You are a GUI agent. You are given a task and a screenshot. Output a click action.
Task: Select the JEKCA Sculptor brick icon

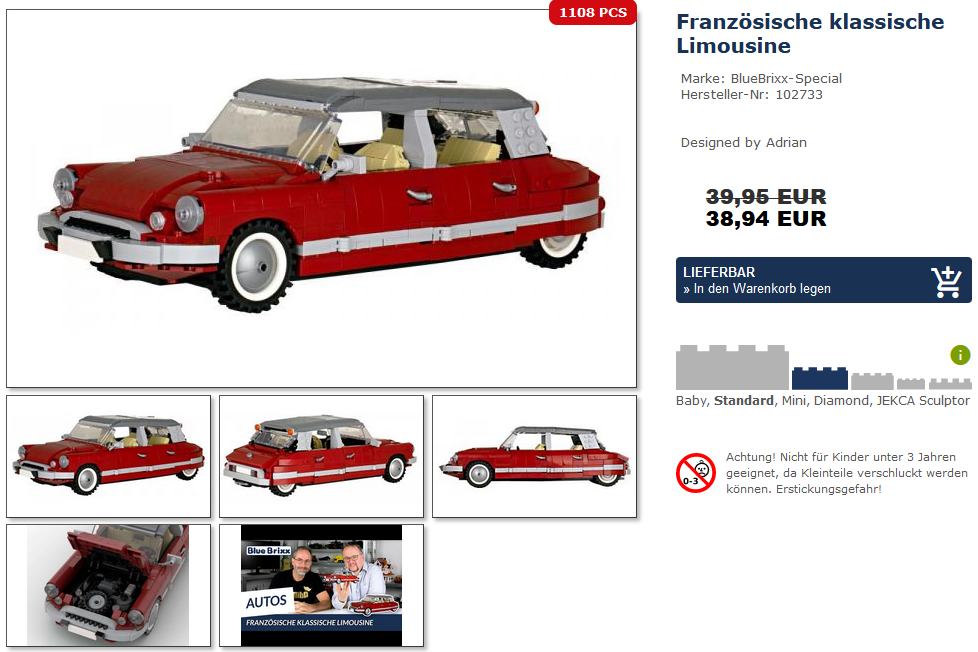(950, 384)
